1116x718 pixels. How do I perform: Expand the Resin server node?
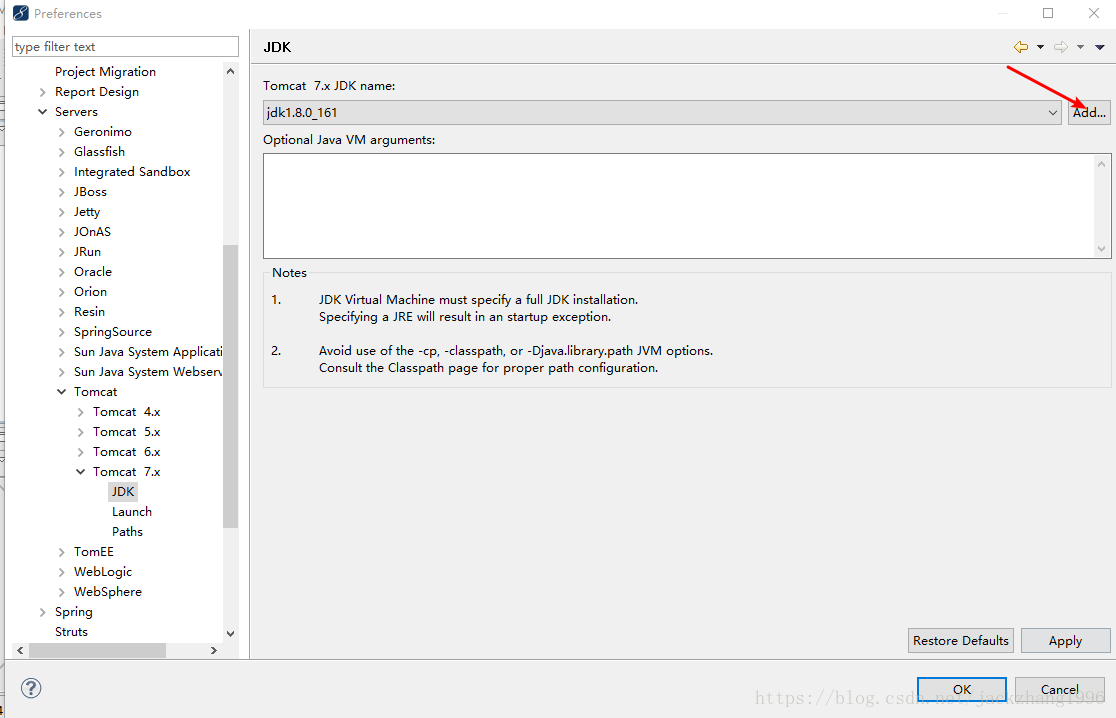pyautogui.click(x=61, y=312)
